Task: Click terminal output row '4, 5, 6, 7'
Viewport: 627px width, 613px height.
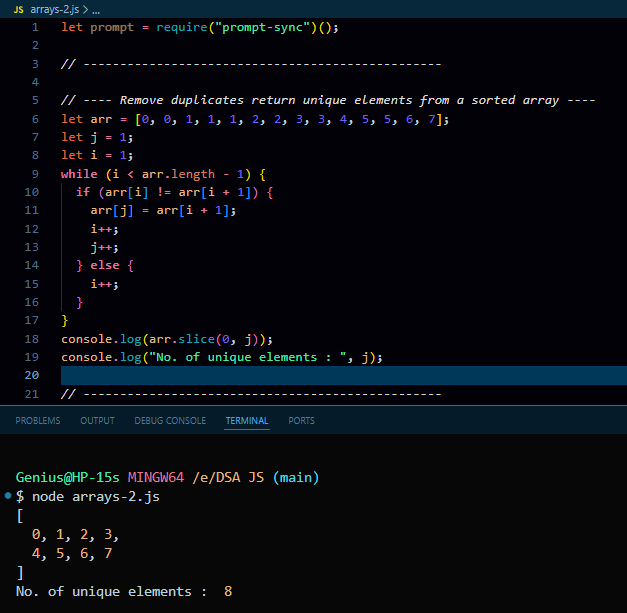Action: pyautogui.click(x=72, y=553)
